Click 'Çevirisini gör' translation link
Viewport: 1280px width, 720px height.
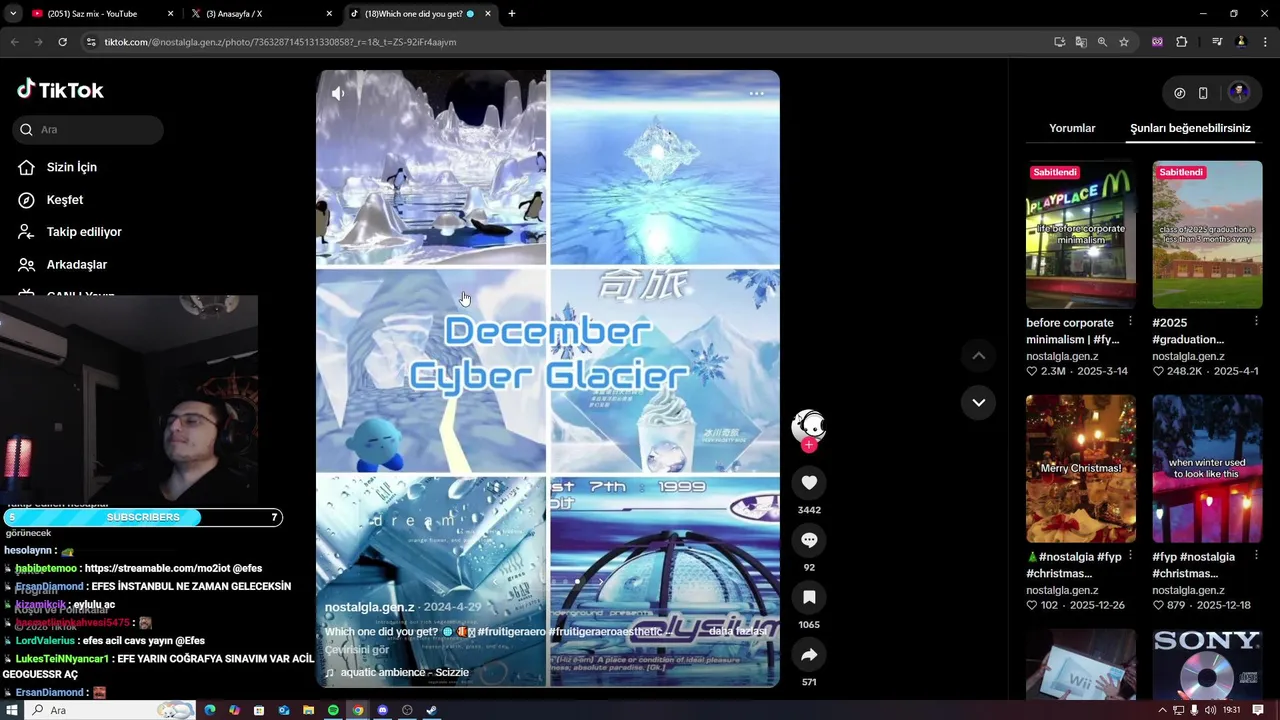(357, 650)
